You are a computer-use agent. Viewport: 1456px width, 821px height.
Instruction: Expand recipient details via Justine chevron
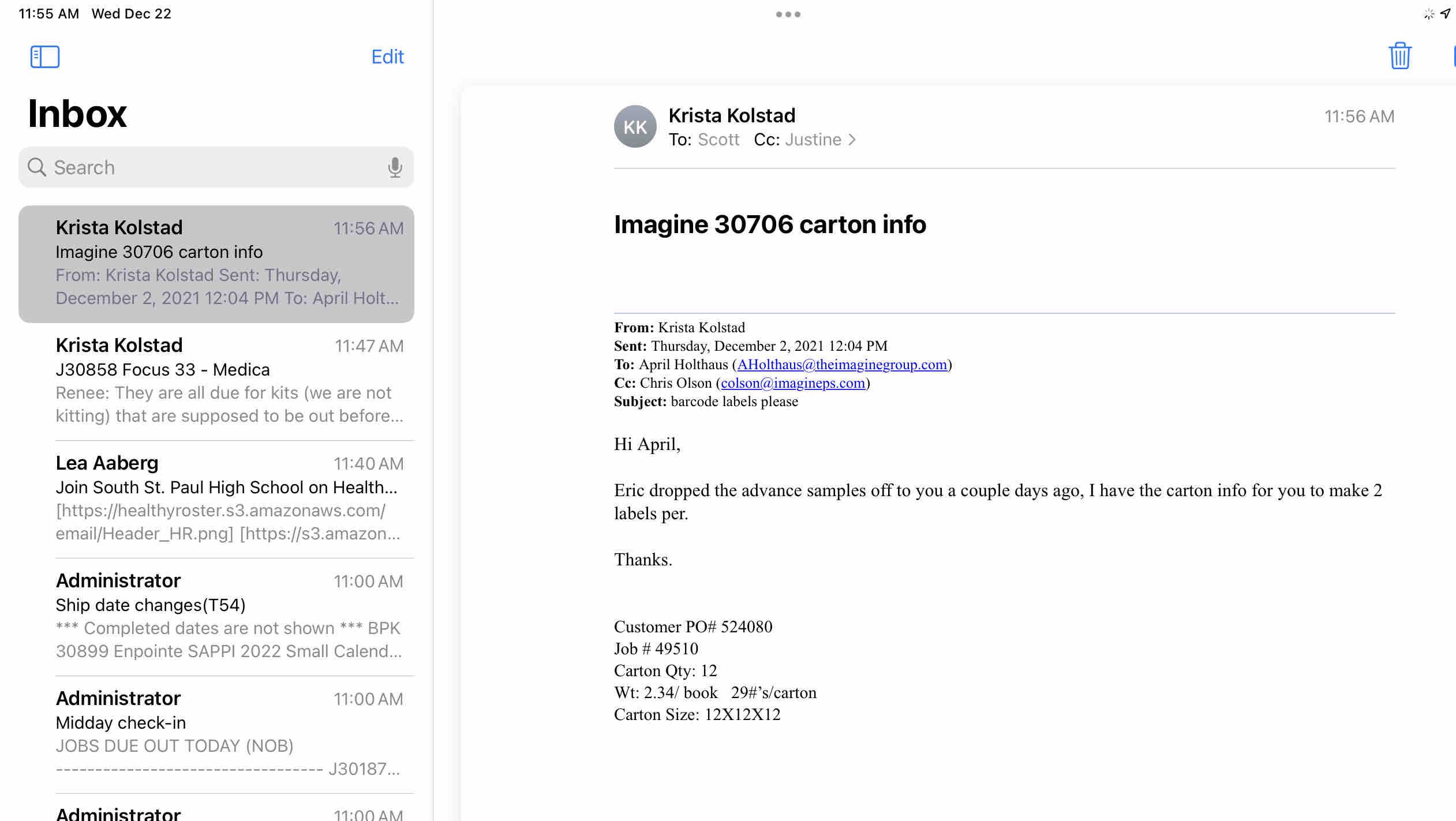852,140
